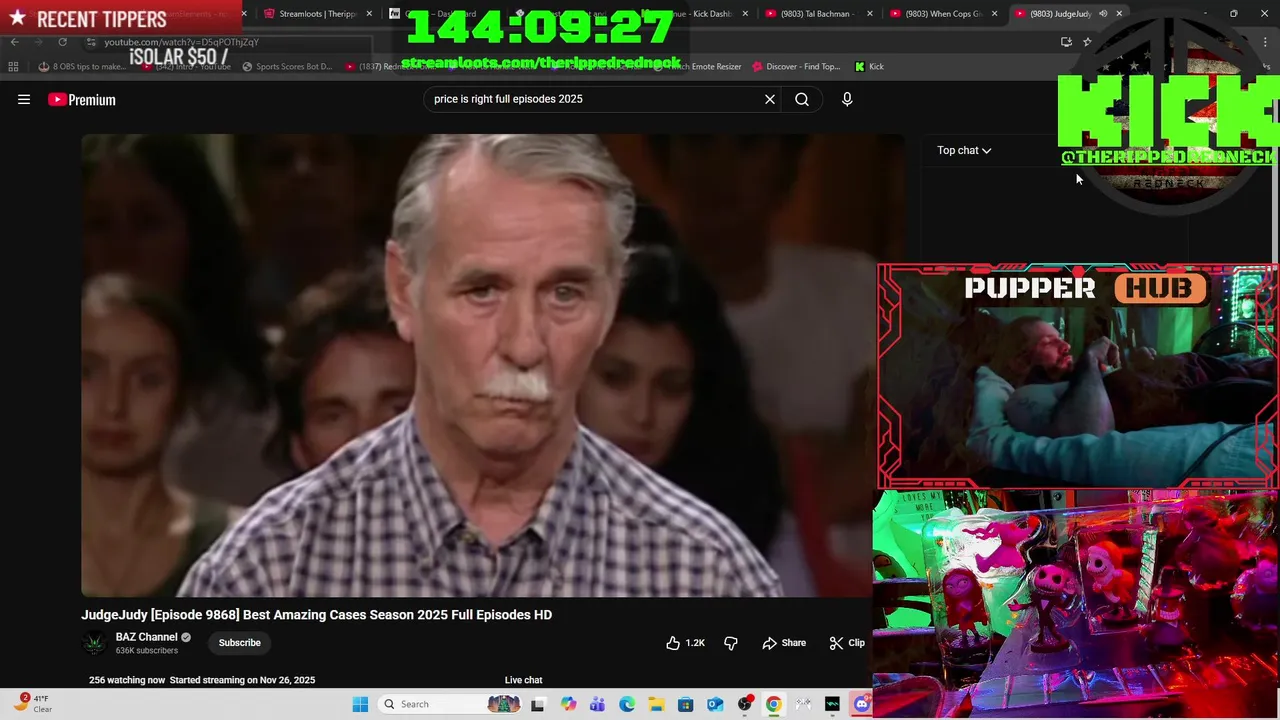1280x720 pixels.
Task: Open BAZ Channel avatar
Action: (x=94, y=643)
